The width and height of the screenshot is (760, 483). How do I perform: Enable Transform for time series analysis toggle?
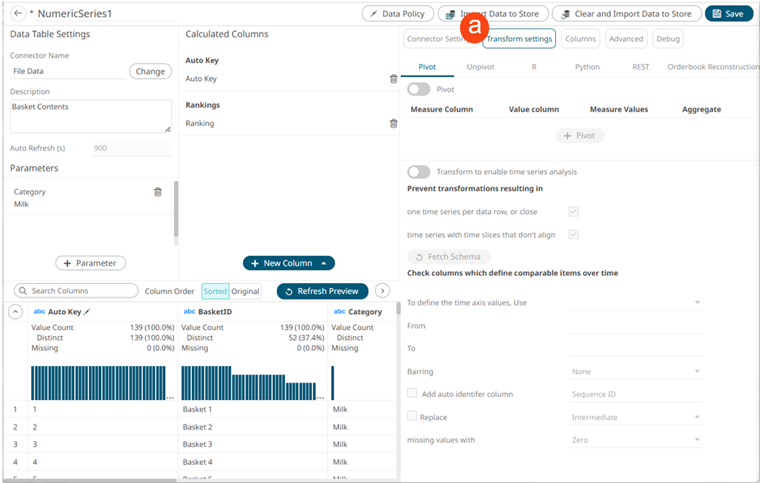pyautogui.click(x=419, y=172)
